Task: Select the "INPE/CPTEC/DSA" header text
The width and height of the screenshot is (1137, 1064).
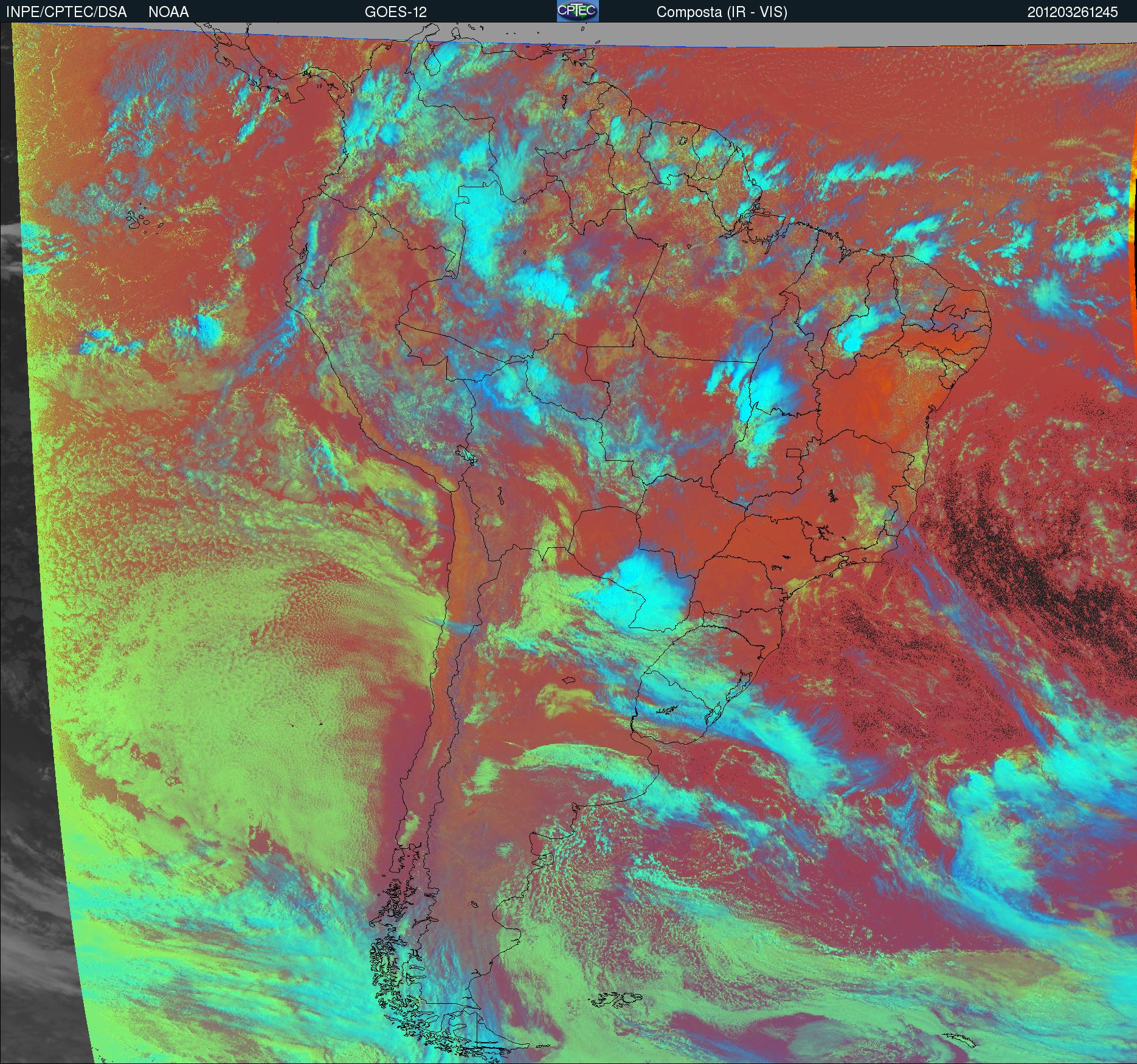Action: [x=66, y=12]
